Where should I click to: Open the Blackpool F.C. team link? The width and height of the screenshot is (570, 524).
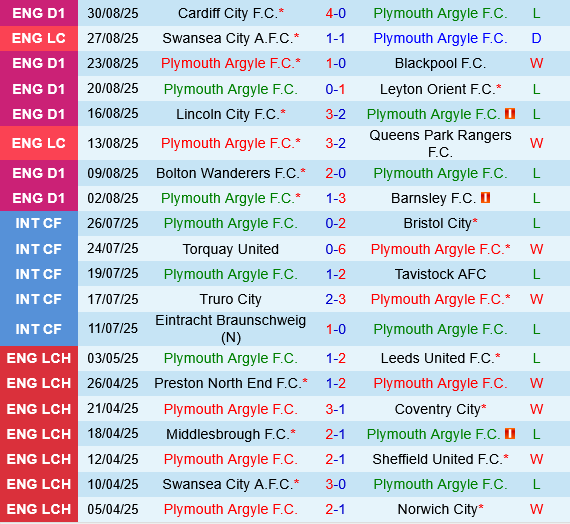(x=440, y=64)
